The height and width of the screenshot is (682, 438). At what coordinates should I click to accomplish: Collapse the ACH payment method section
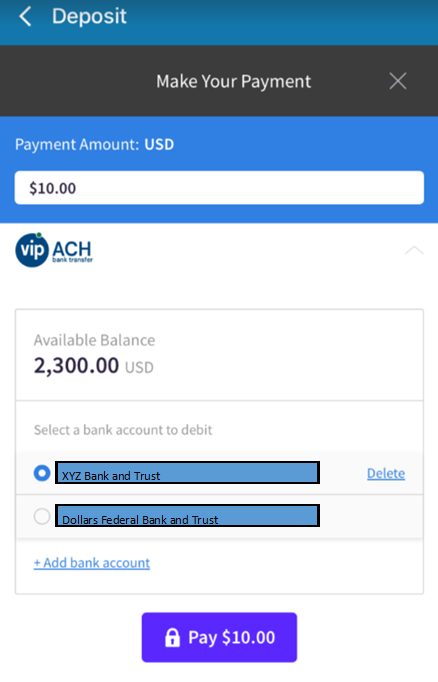point(414,250)
